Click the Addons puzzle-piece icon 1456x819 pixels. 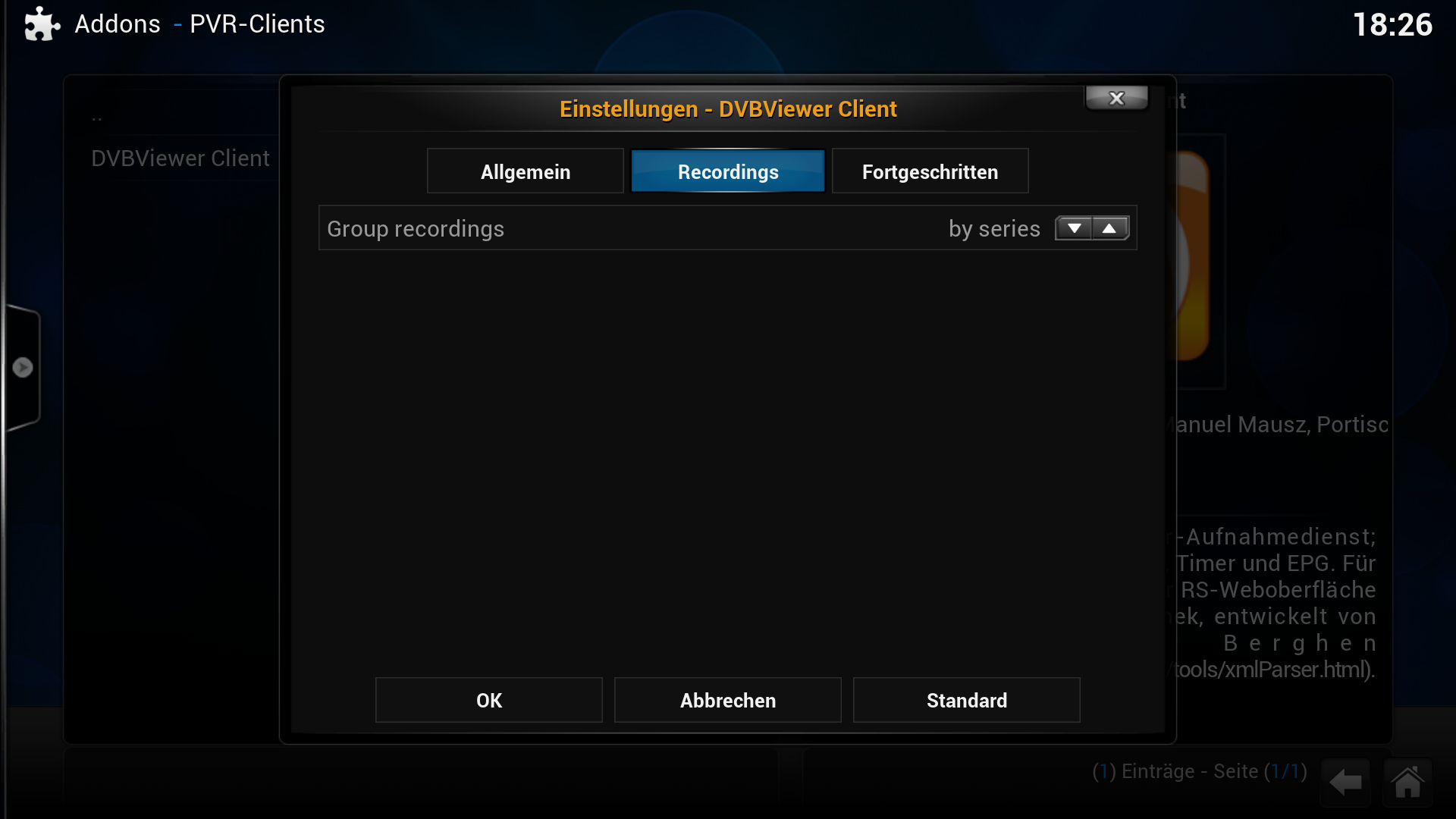42,24
